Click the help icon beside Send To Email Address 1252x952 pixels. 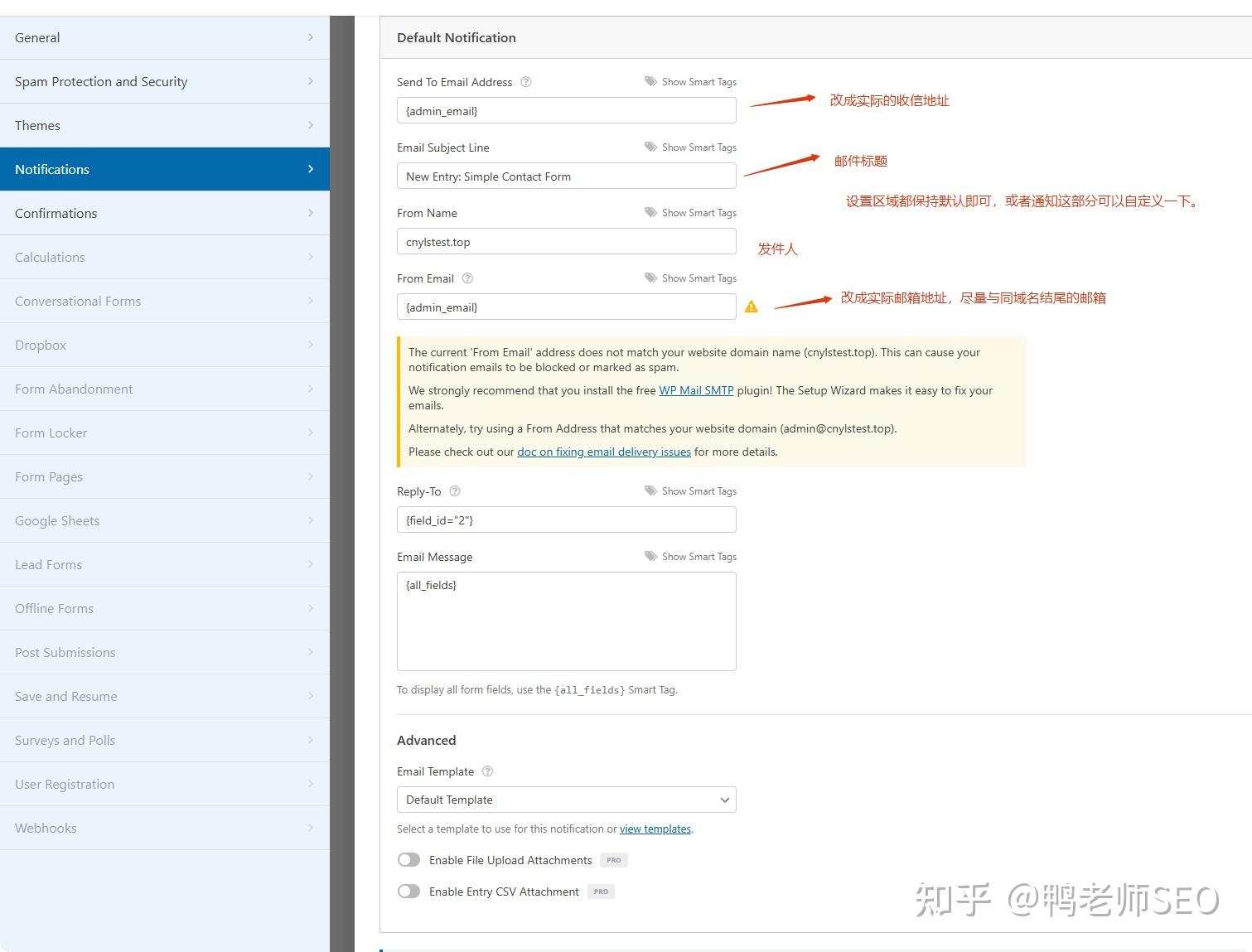(x=526, y=82)
